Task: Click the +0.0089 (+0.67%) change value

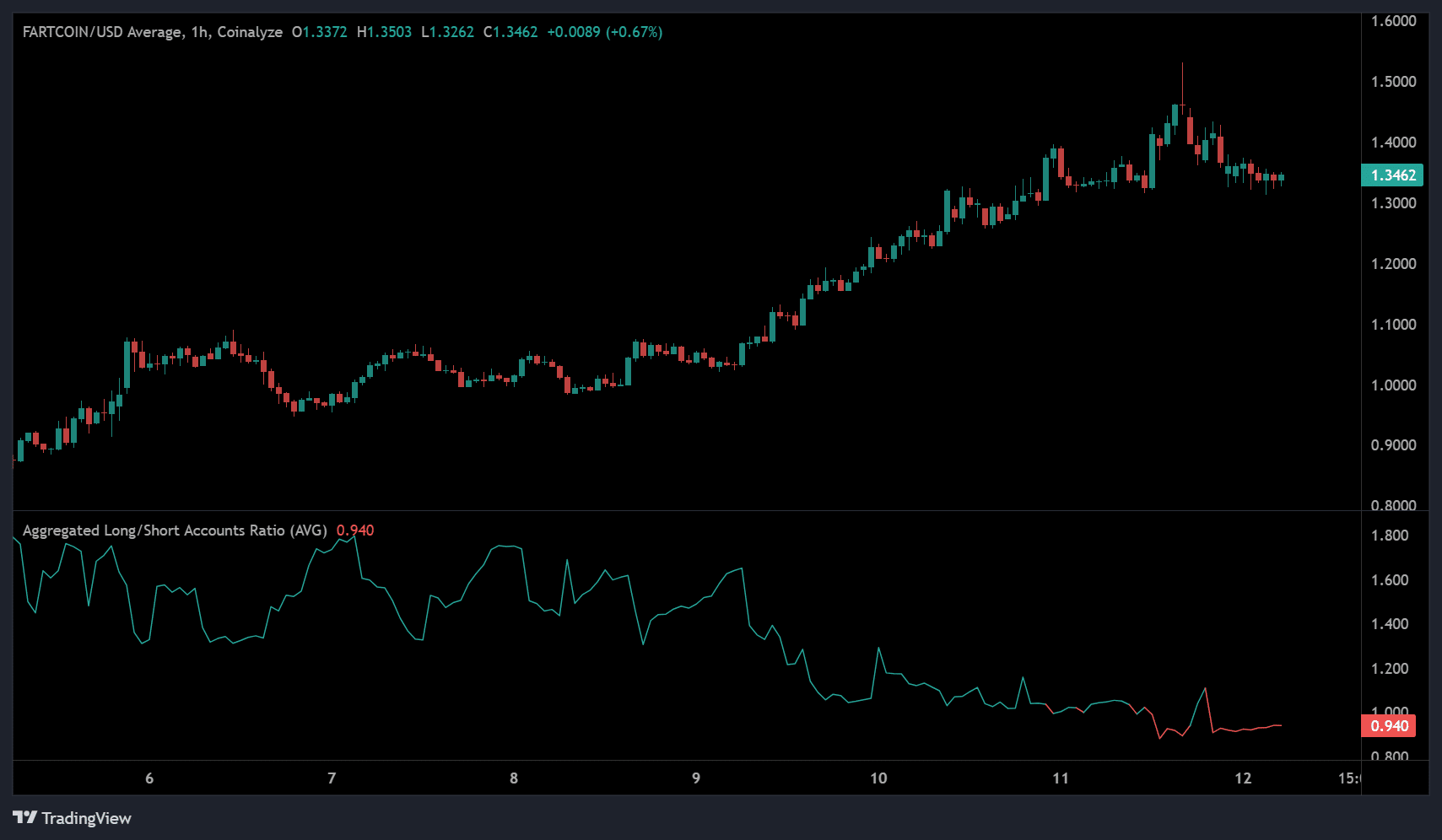Action: click(x=604, y=32)
